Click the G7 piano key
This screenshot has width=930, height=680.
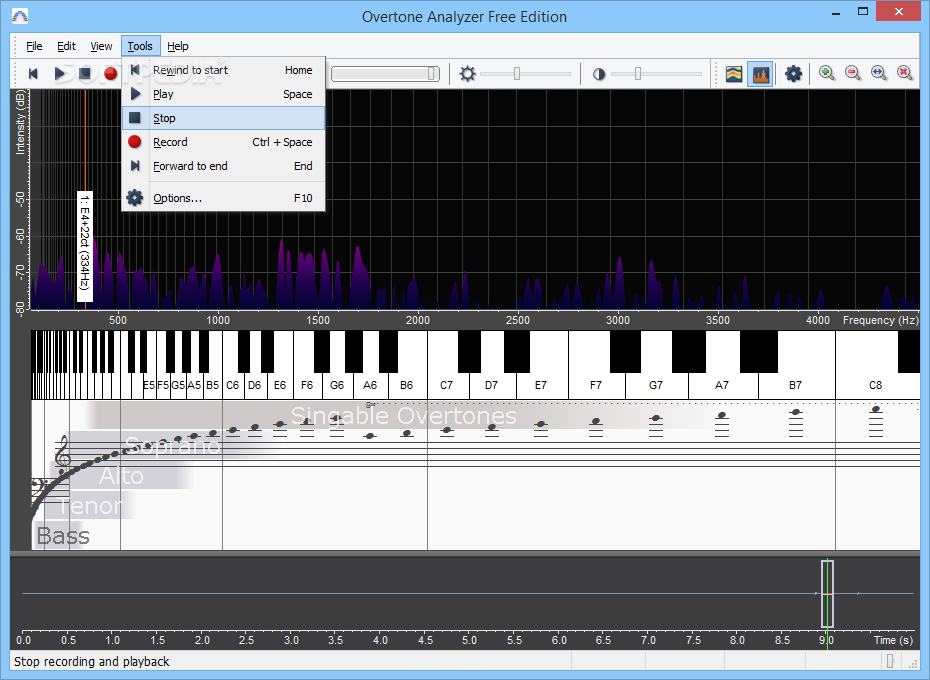click(x=656, y=385)
